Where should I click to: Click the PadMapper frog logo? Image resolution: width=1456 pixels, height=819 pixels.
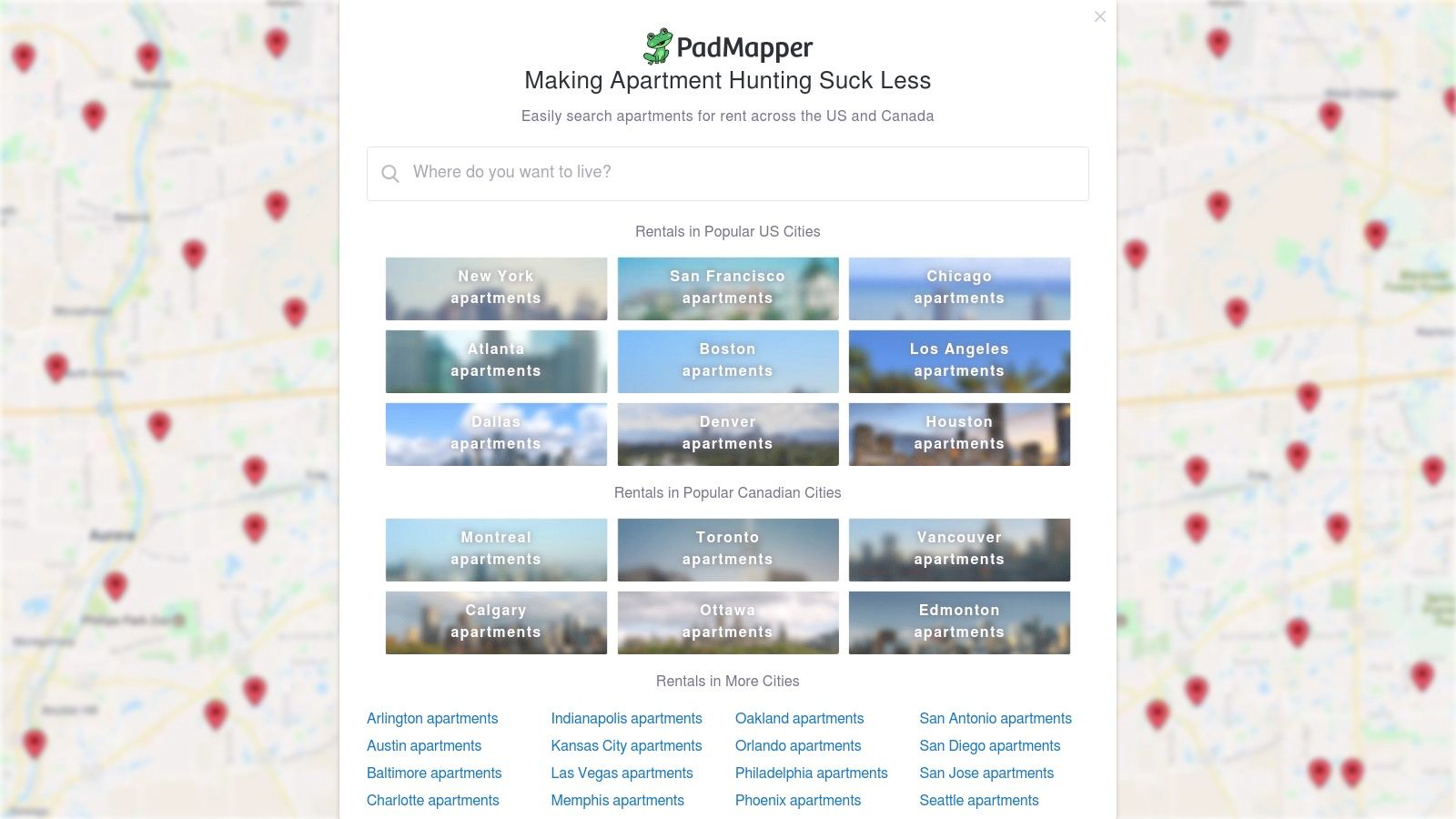(x=658, y=46)
